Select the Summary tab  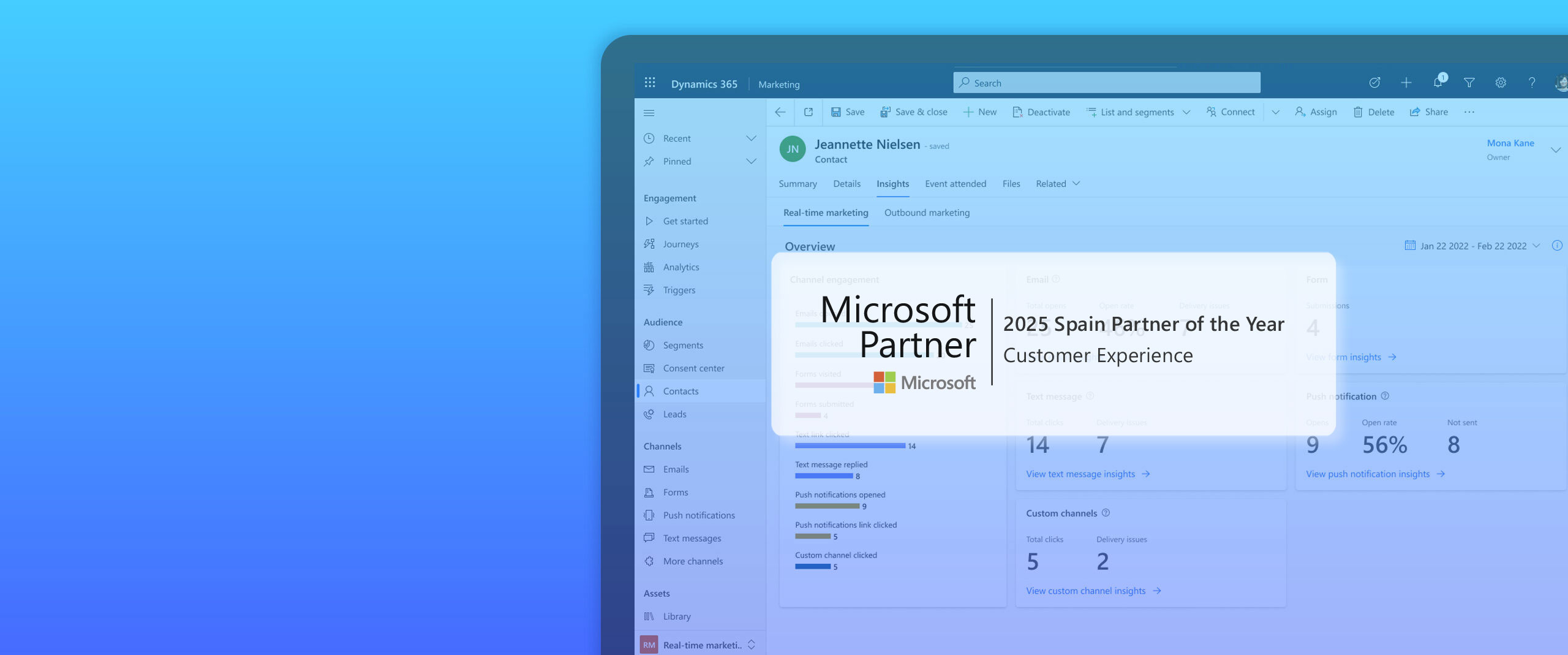point(797,184)
